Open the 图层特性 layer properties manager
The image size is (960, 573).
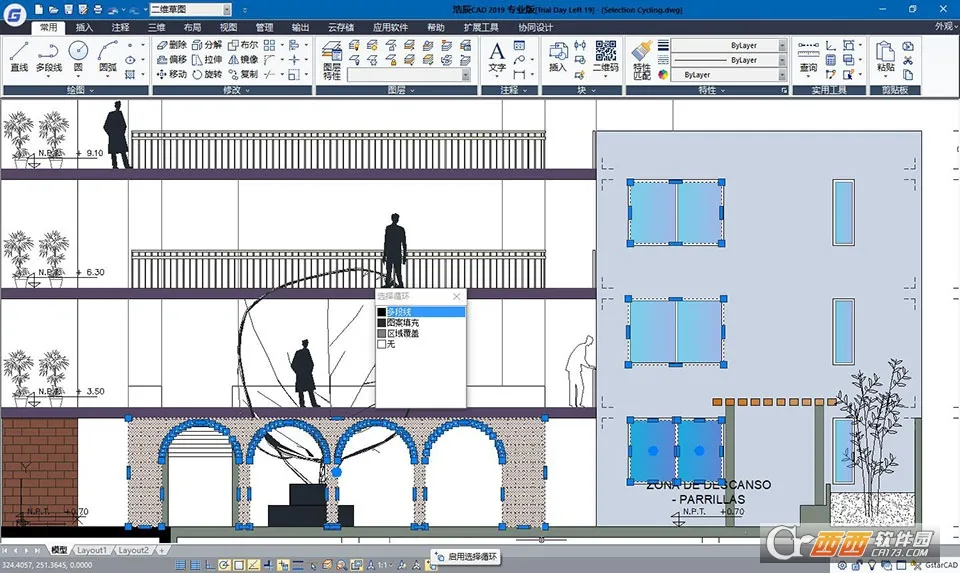332,58
